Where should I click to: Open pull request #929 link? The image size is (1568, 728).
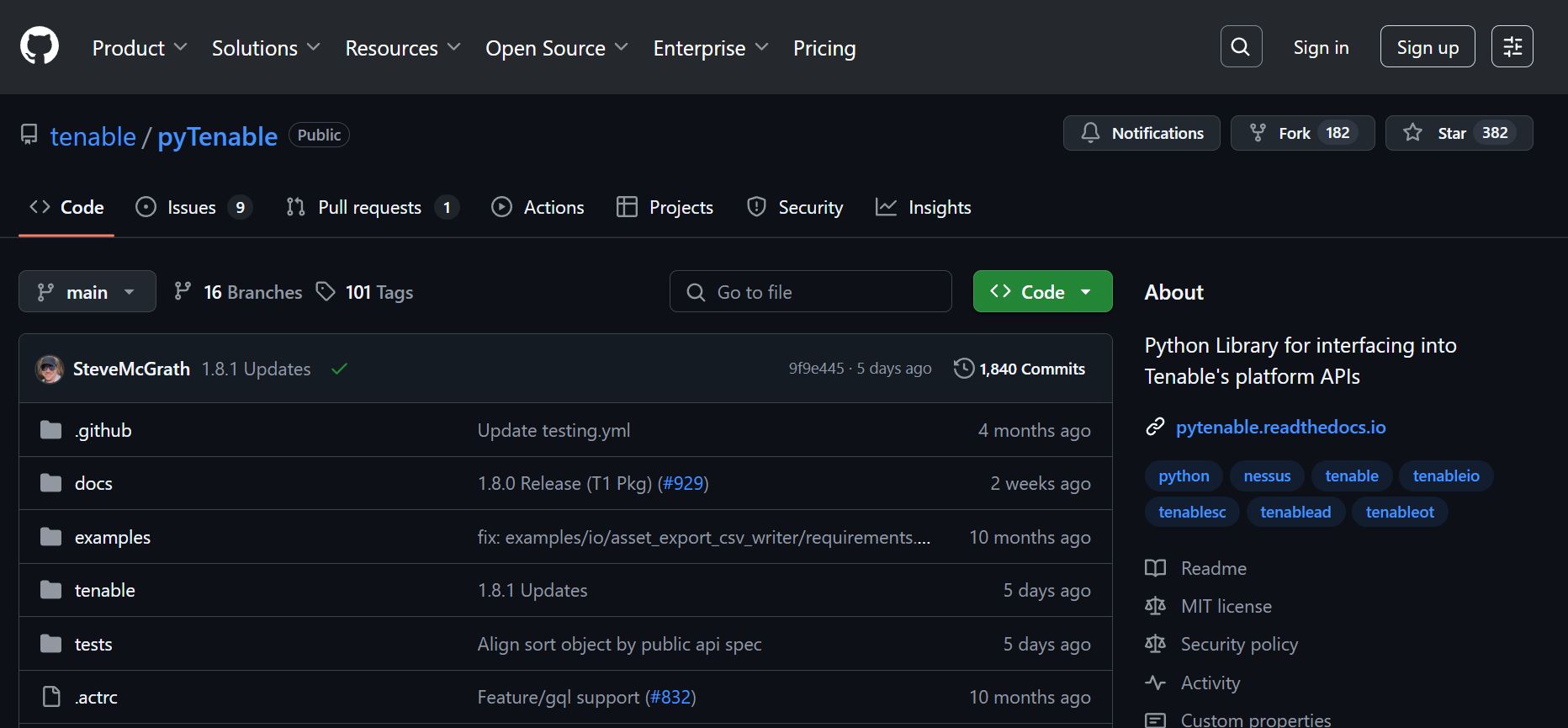[683, 483]
